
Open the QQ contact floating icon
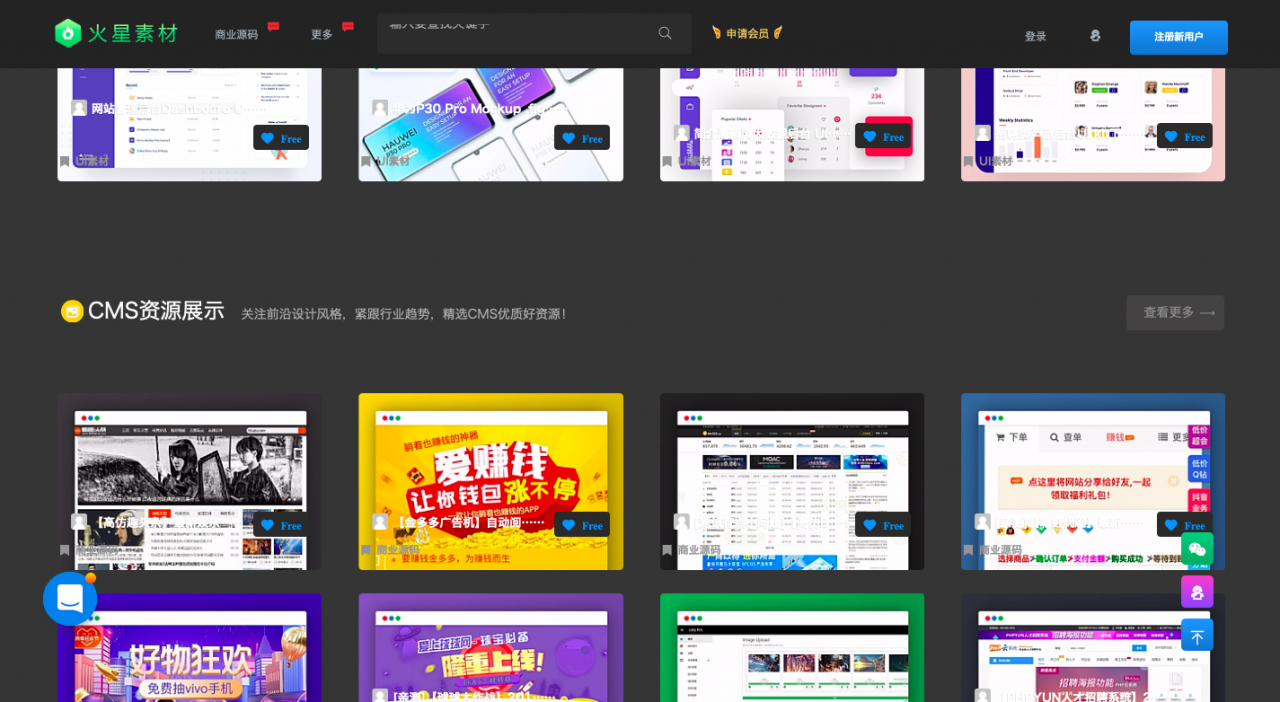click(1196, 591)
